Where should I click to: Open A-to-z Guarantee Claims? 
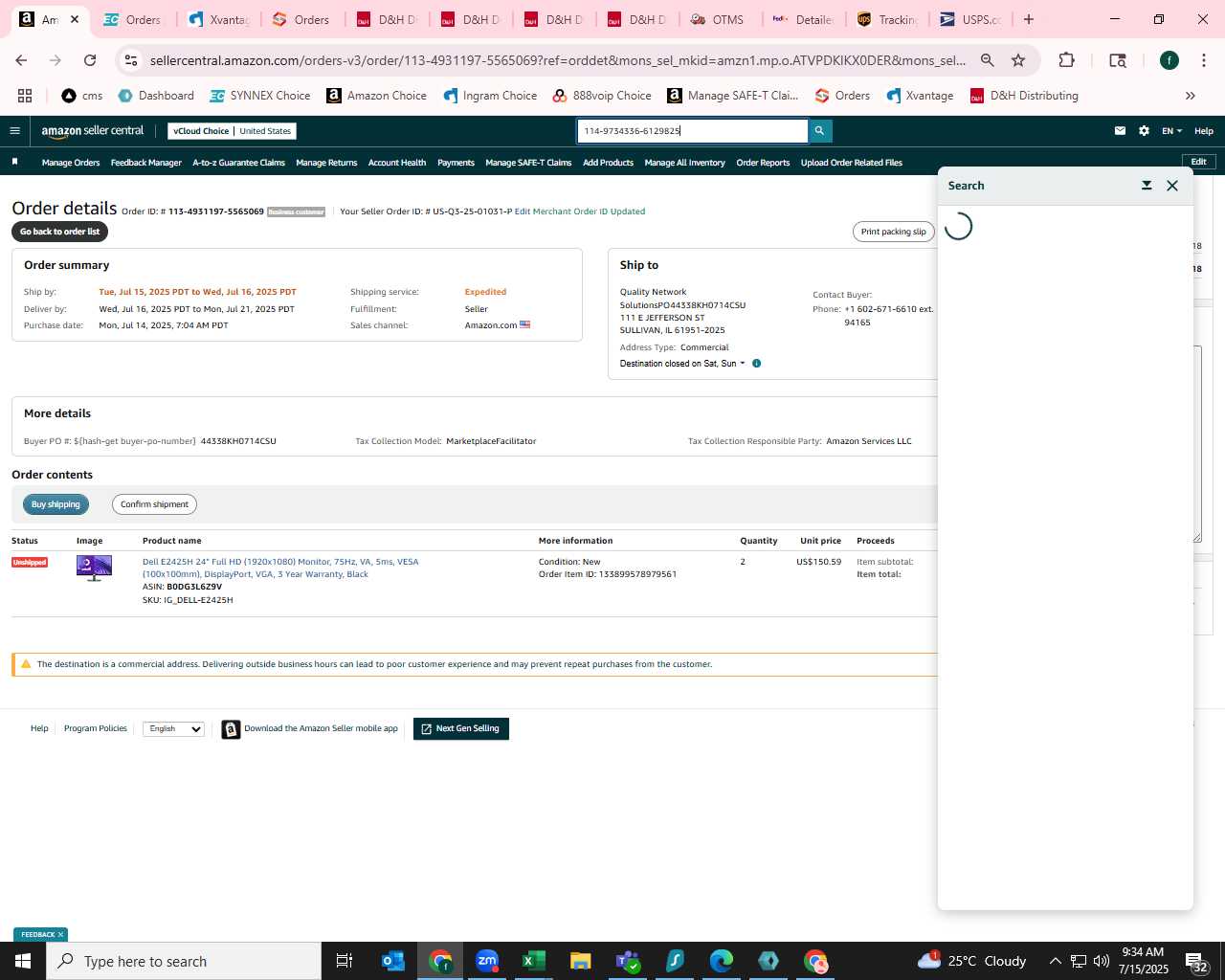tap(239, 163)
